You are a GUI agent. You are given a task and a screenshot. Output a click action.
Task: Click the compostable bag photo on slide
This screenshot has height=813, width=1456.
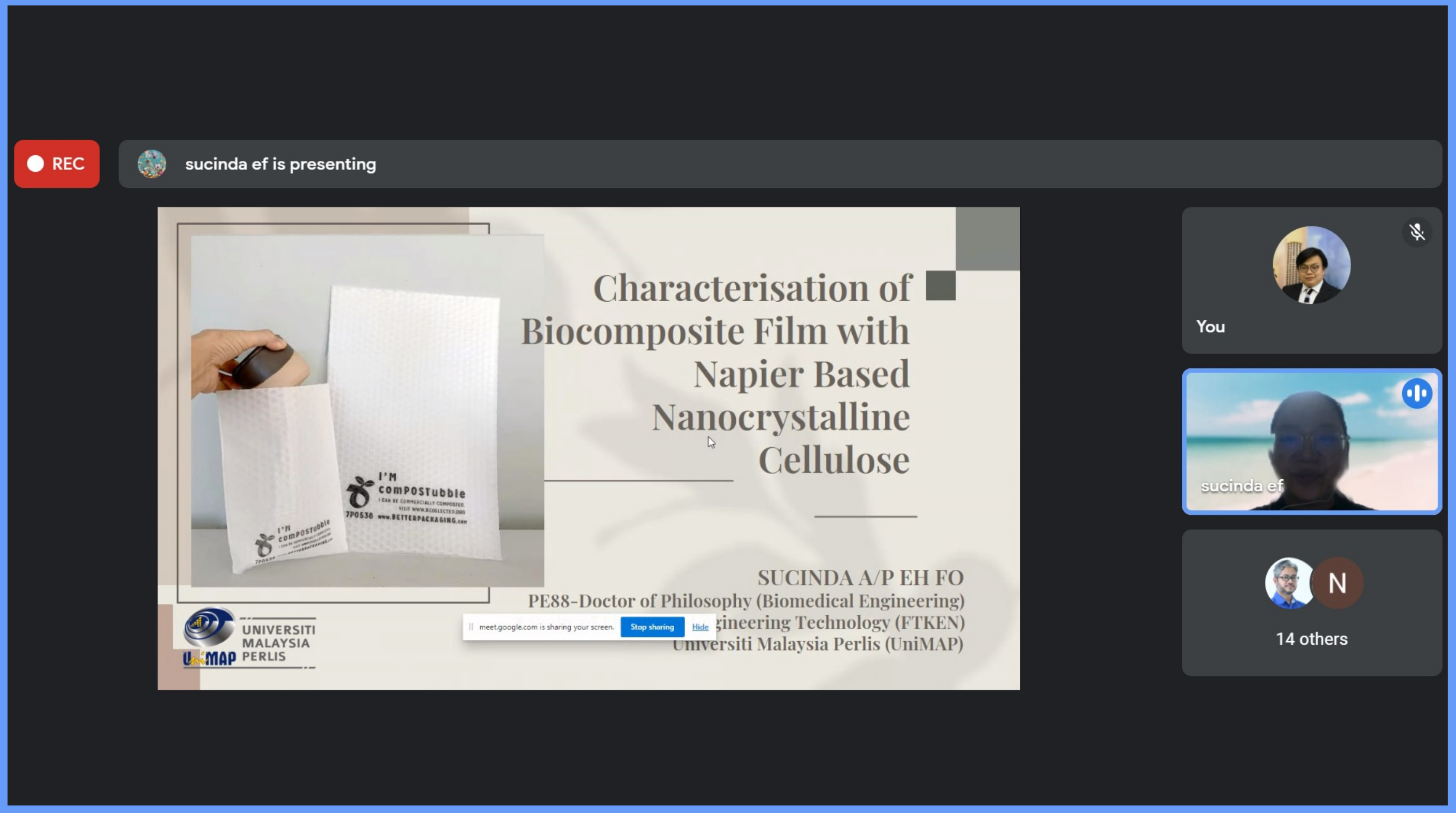(x=367, y=411)
